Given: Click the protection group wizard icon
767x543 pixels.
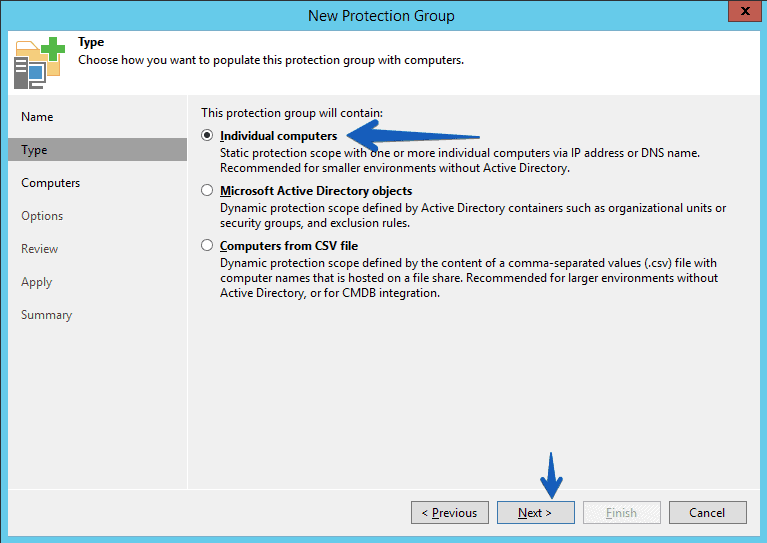Looking at the screenshot, I should (x=39, y=63).
